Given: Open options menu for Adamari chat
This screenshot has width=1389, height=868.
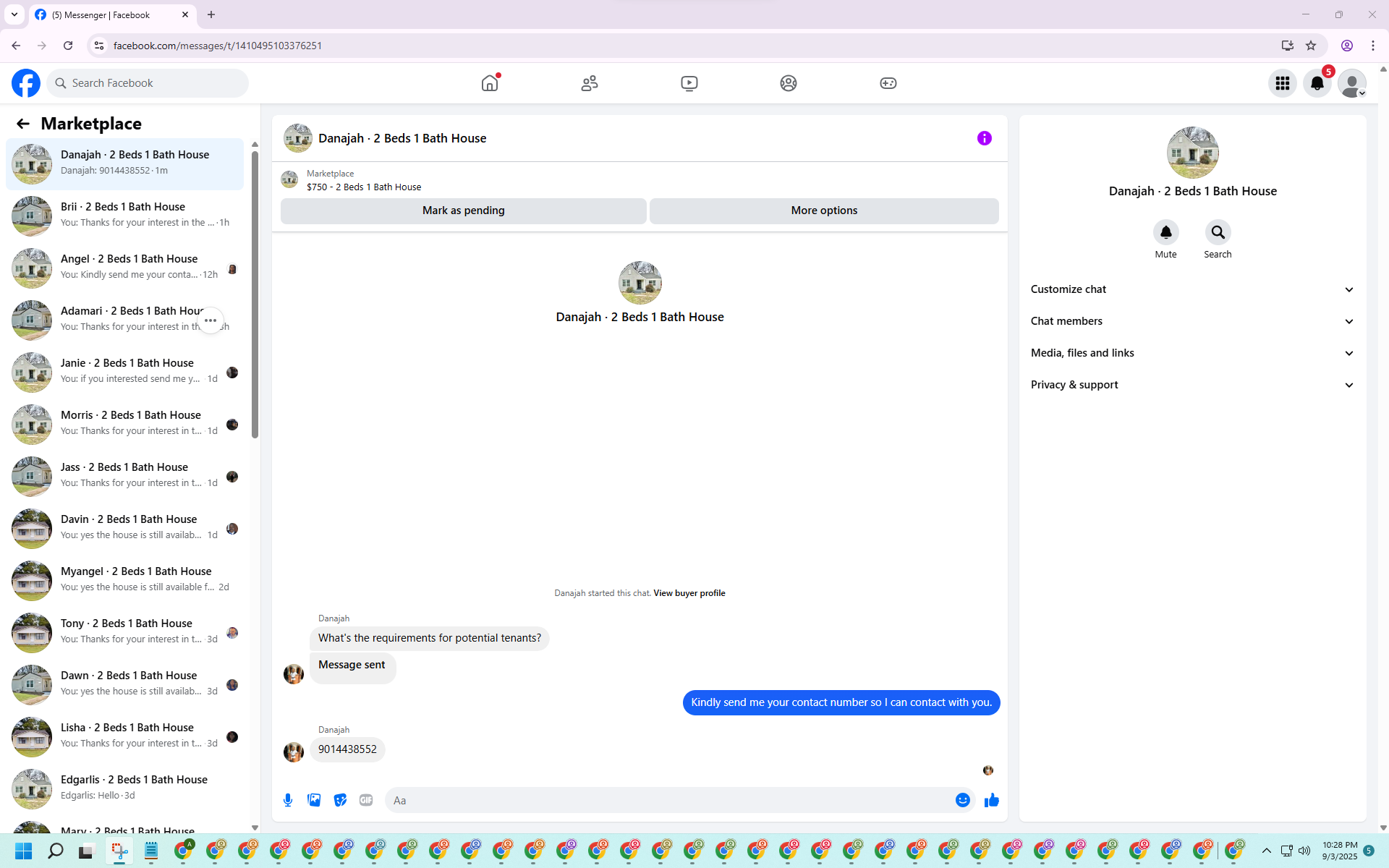Looking at the screenshot, I should point(211,320).
